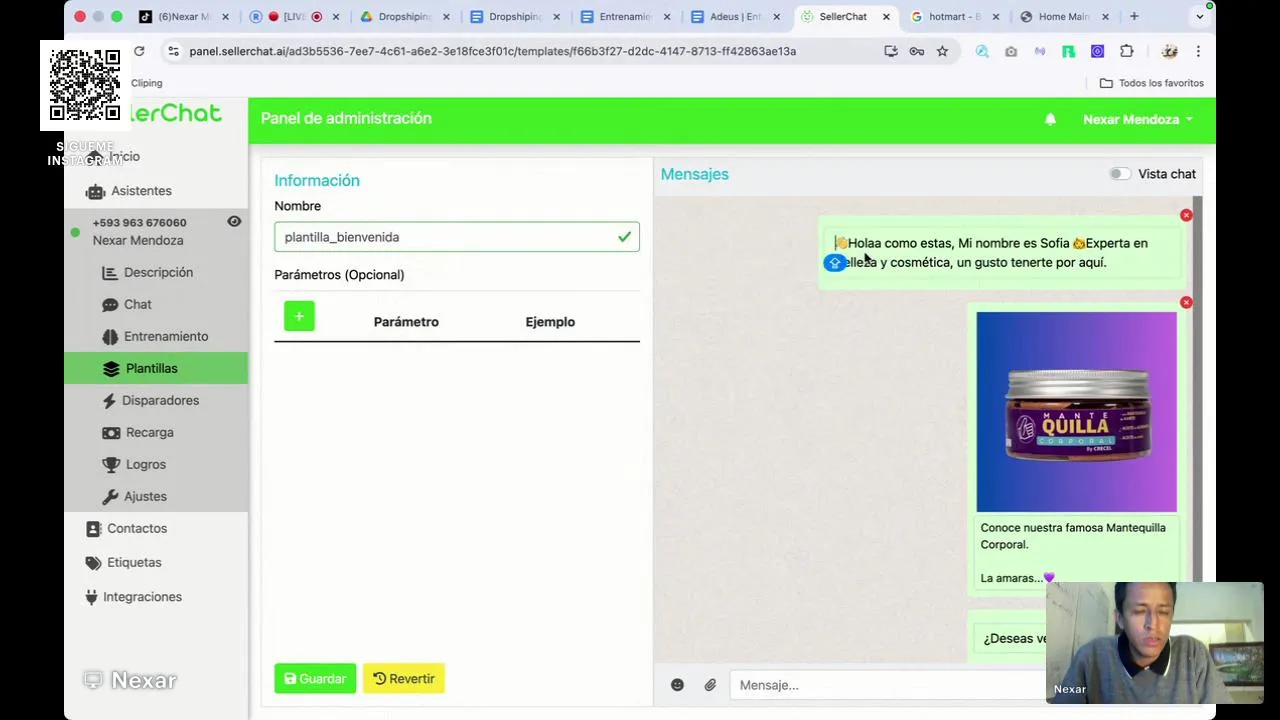This screenshot has height=720, width=1280.
Task: Open a new browser tab
Action: [x=1134, y=16]
